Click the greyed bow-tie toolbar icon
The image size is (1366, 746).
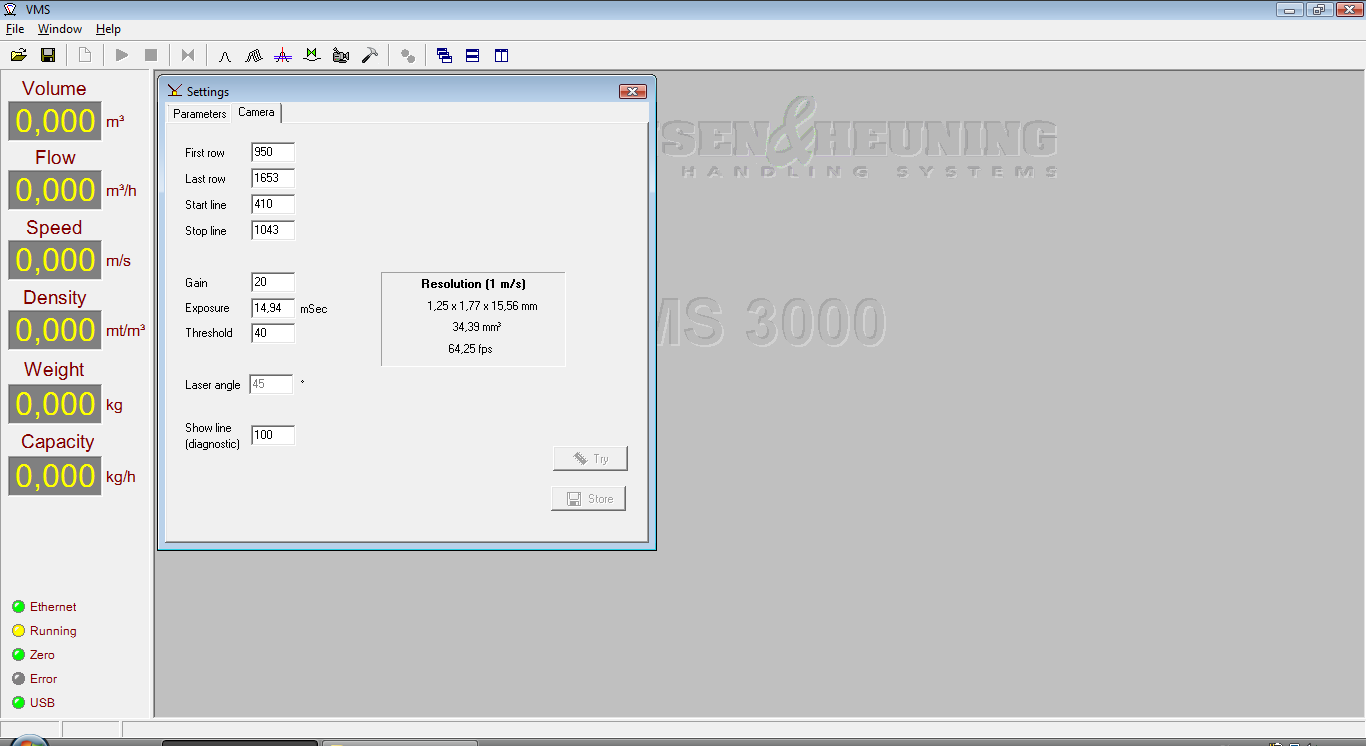click(x=188, y=56)
